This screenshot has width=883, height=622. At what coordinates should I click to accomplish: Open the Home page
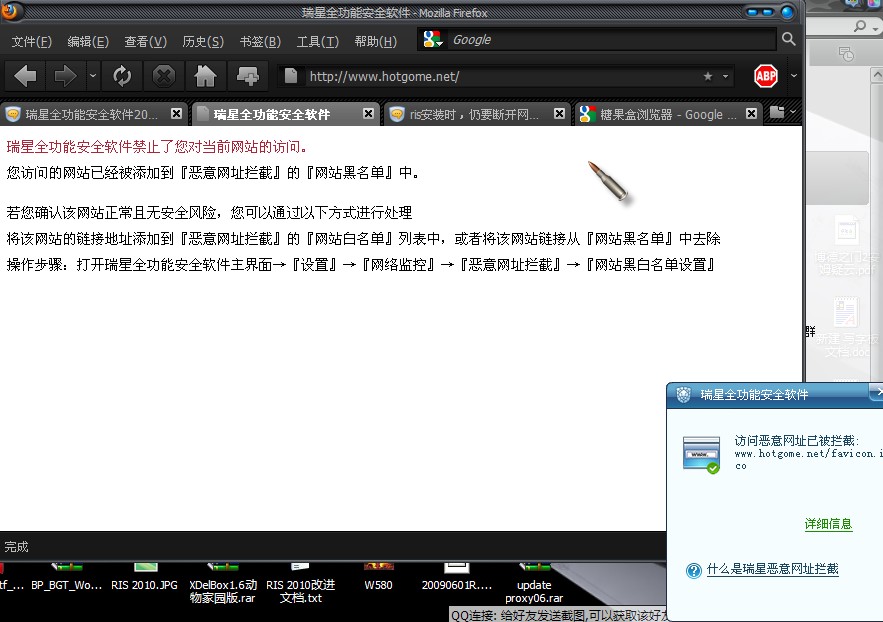[x=205, y=76]
